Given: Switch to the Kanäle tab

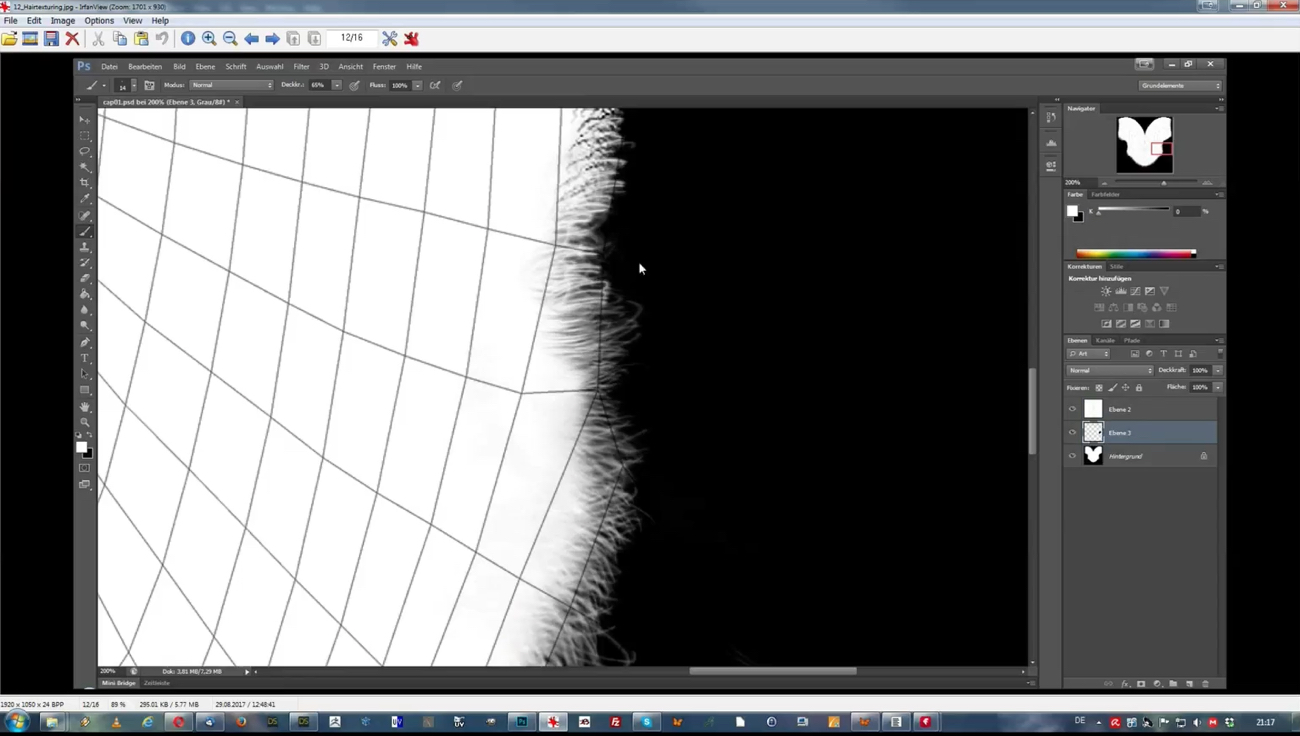Looking at the screenshot, I should tap(1105, 341).
